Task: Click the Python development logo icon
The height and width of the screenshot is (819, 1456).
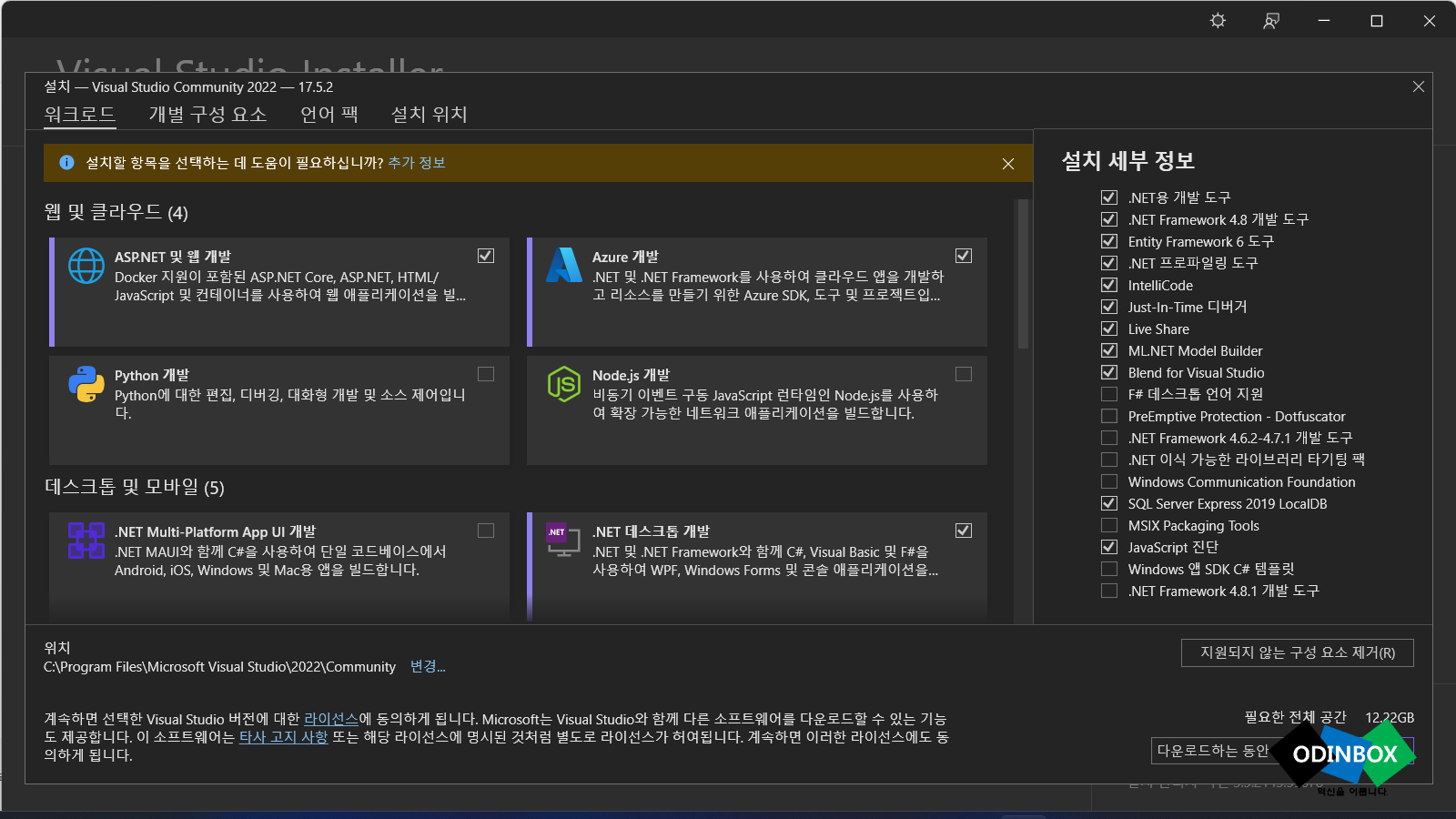Action: click(x=86, y=384)
